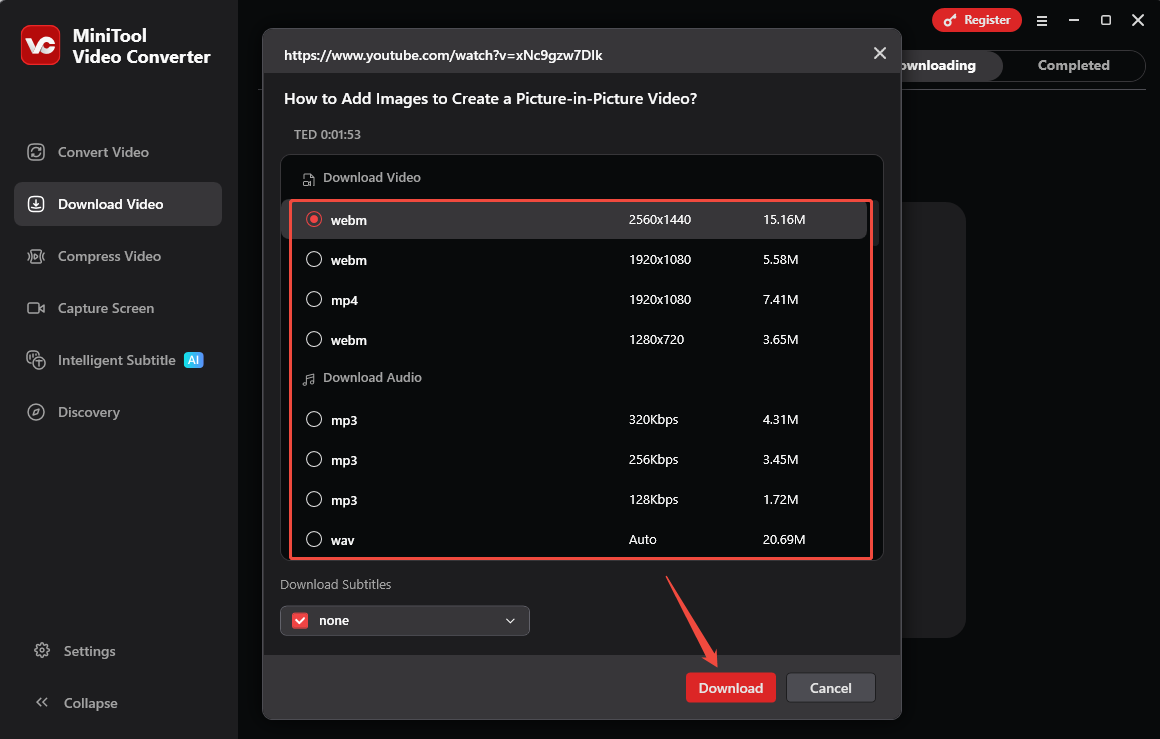Click the YouTube video URL field
This screenshot has width=1160, height=739.
(443, 55)
